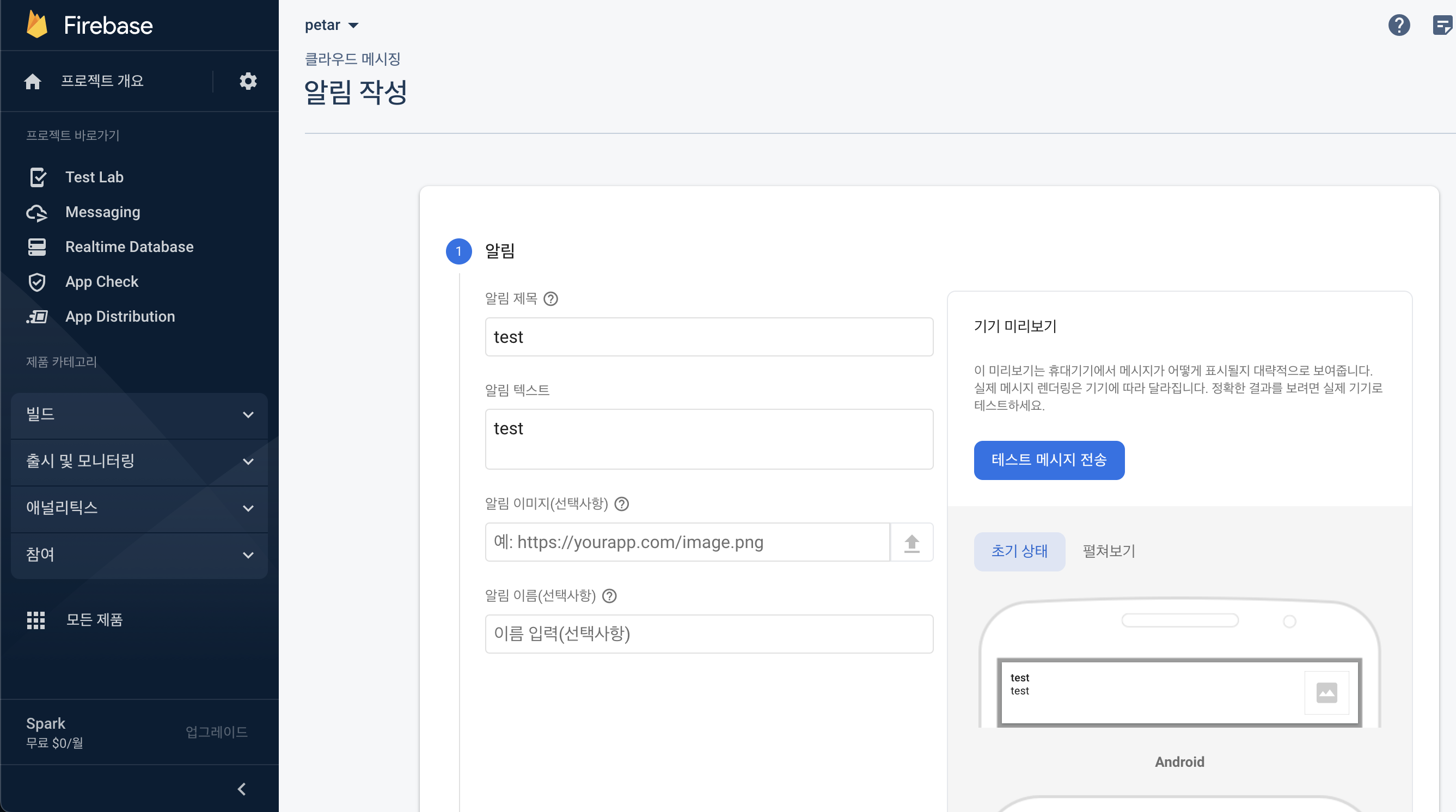Click the 테스트 메시지 전송 button
Image resolution: width=1456 pixels, height=812 pixels.
pos(1049,460)
